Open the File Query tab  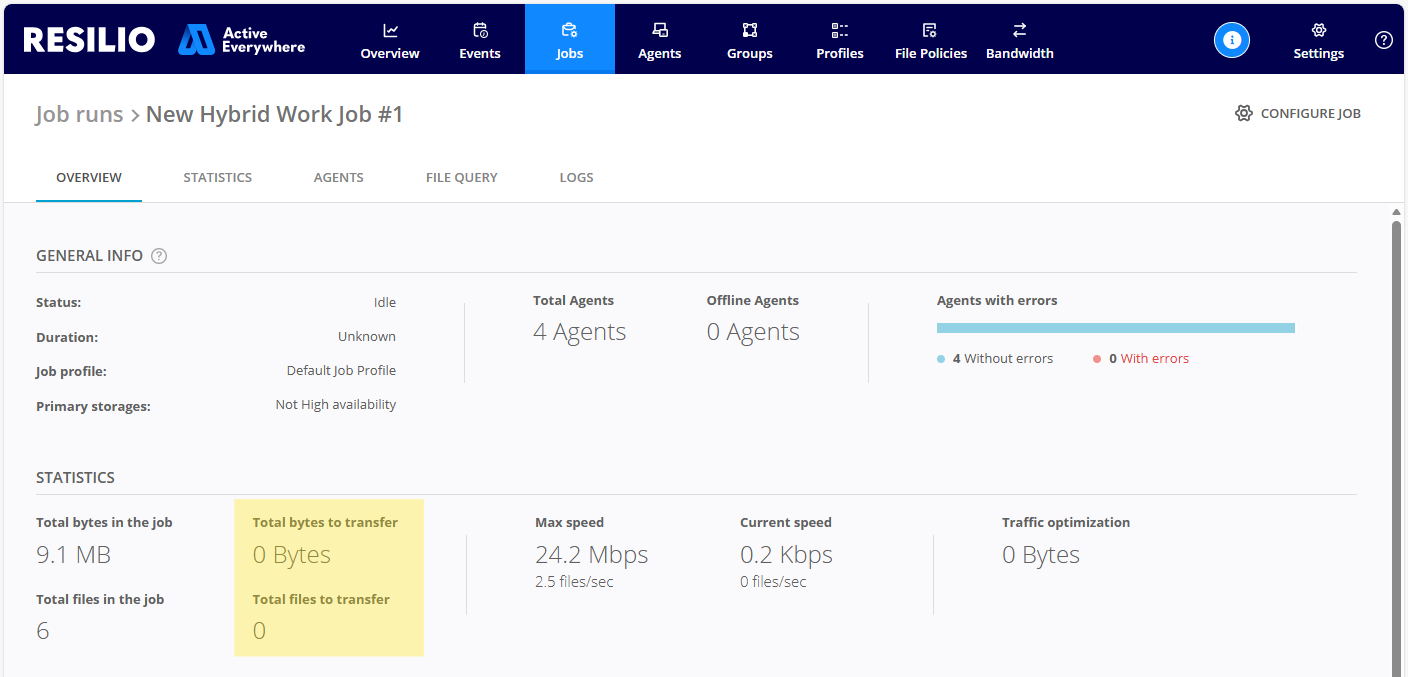point(462,177)
